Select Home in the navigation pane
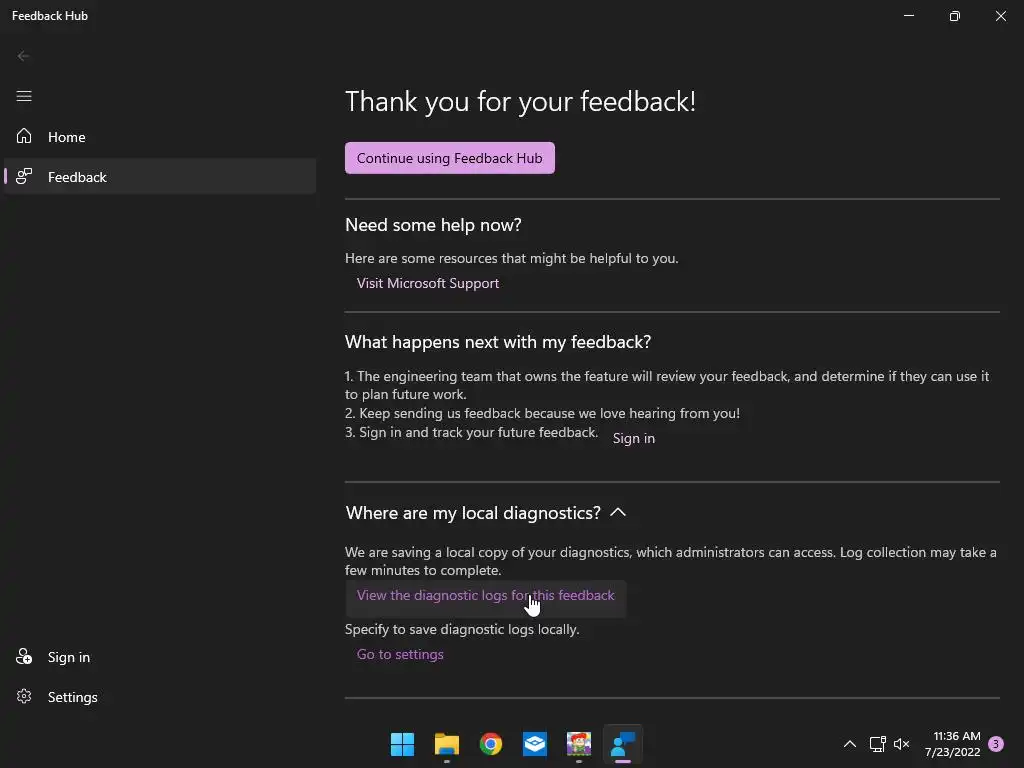This screenshot has width=1024, height=768. pyautogui.click(x=160, y=136)
